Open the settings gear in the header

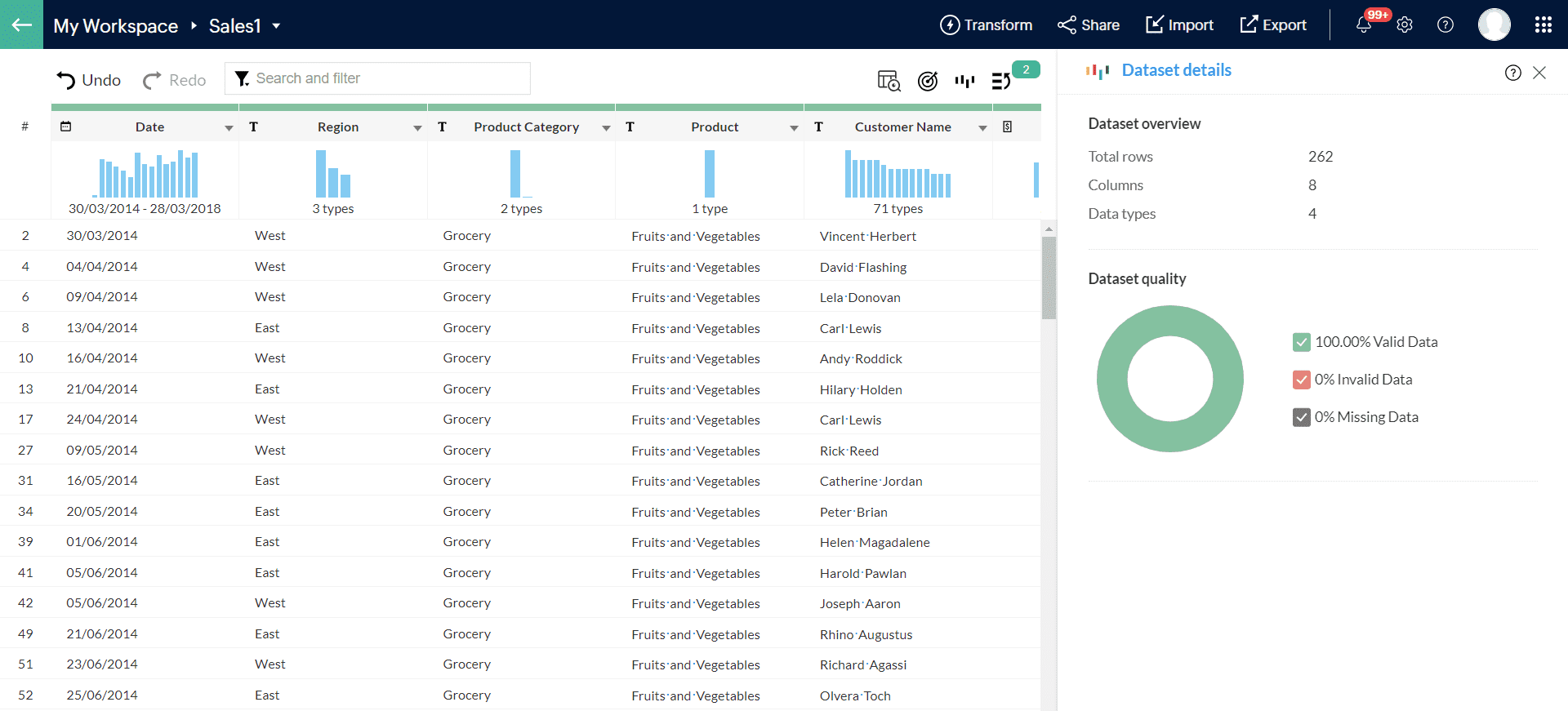(x=1405, y=25)
